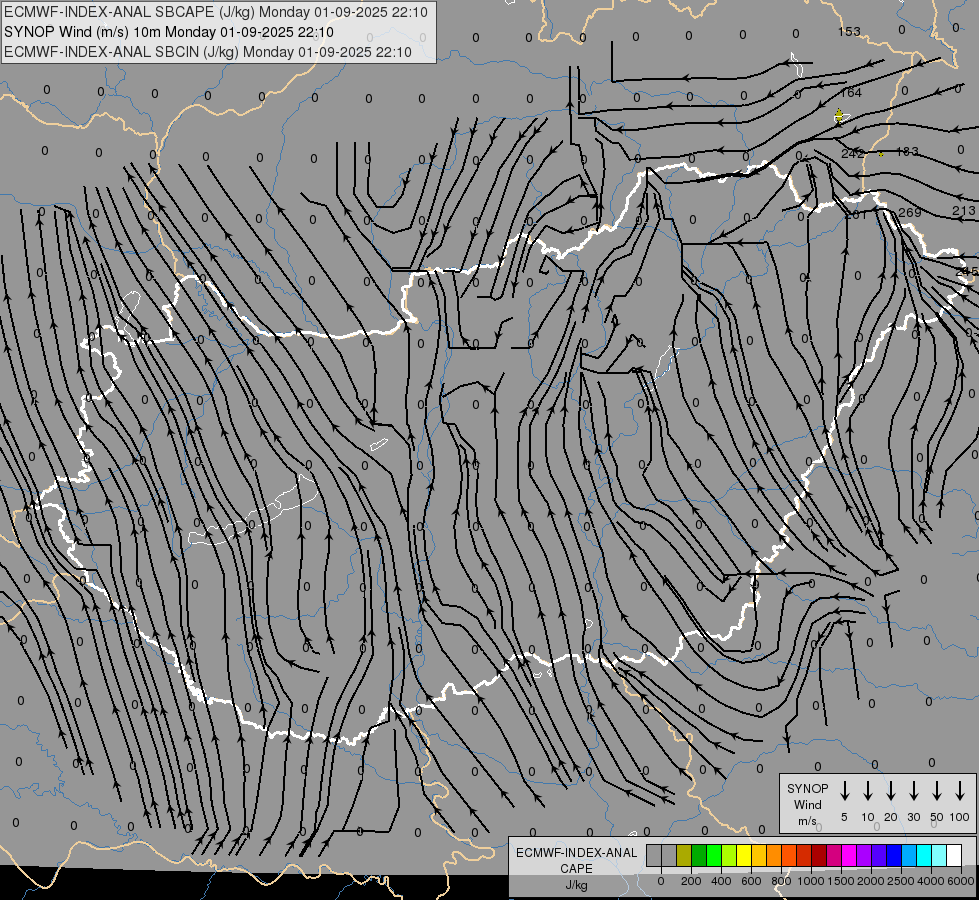Select the dark green CAPE swatch

(699, 855)
